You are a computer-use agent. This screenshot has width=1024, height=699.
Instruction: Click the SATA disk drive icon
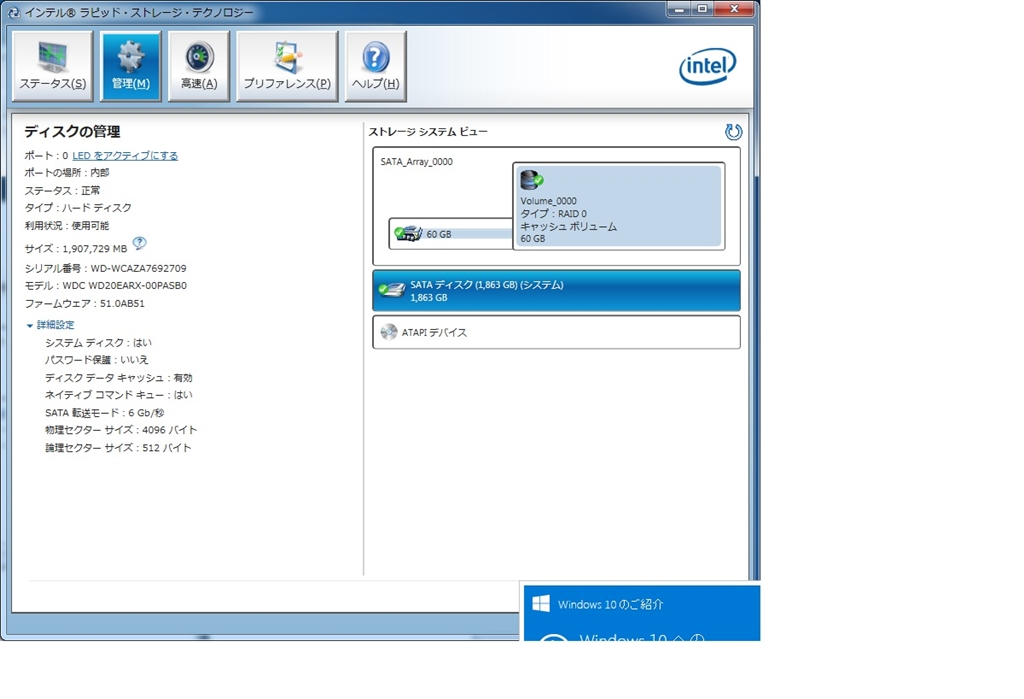click(x=392, y=290)
